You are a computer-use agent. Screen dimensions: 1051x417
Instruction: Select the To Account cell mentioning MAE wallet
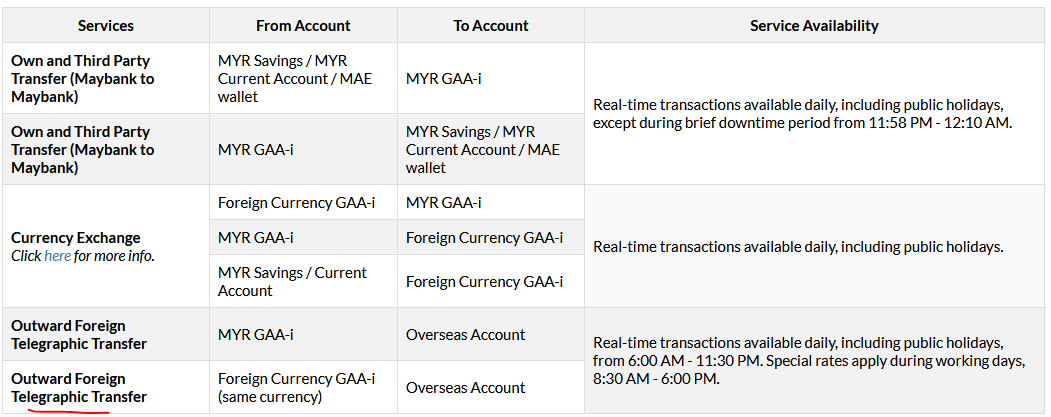coord(483,150)
